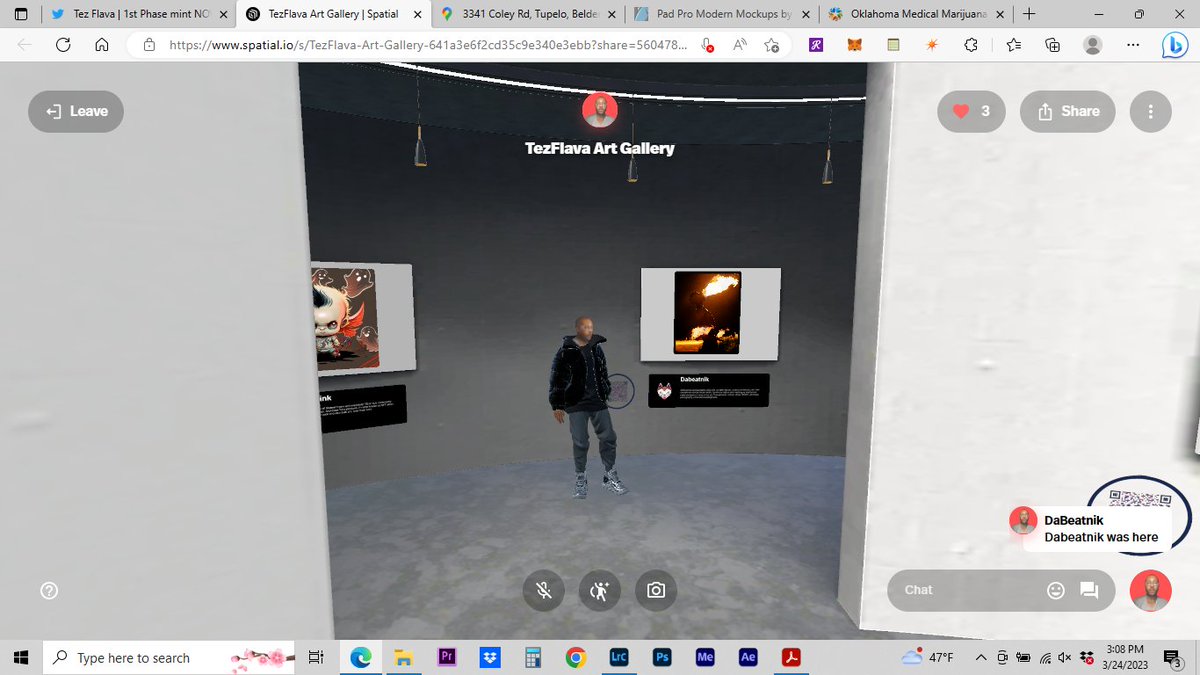
Task: Click the weather 47°F widget
Action: click(x=927, y=657)
